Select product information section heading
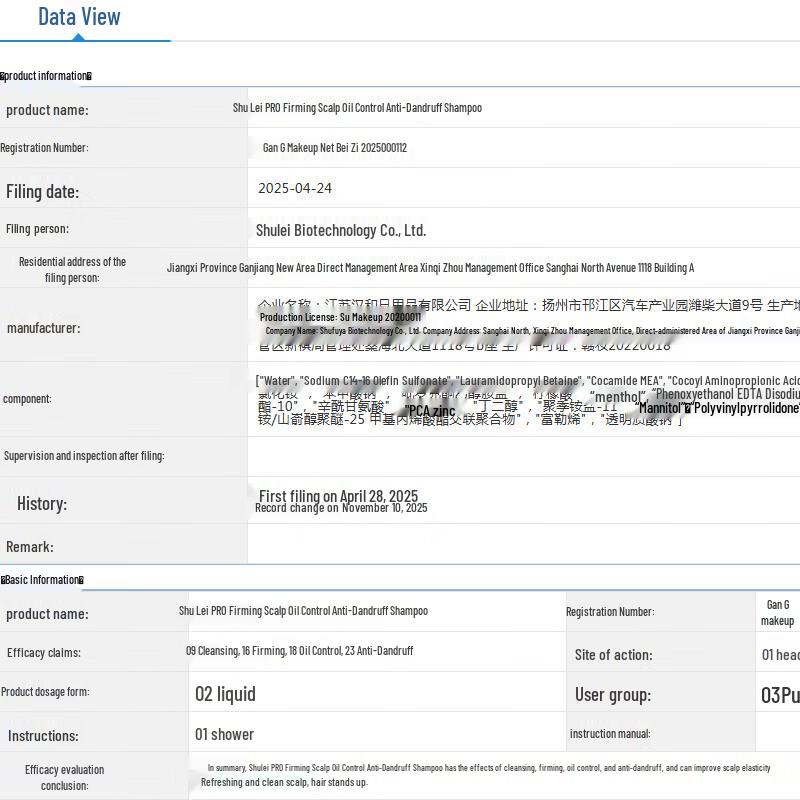800x800 pixels. [46, 76]
